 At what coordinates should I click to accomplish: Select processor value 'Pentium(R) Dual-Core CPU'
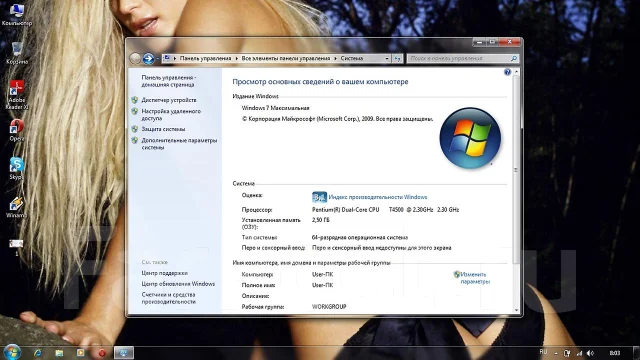pos(346,210)
